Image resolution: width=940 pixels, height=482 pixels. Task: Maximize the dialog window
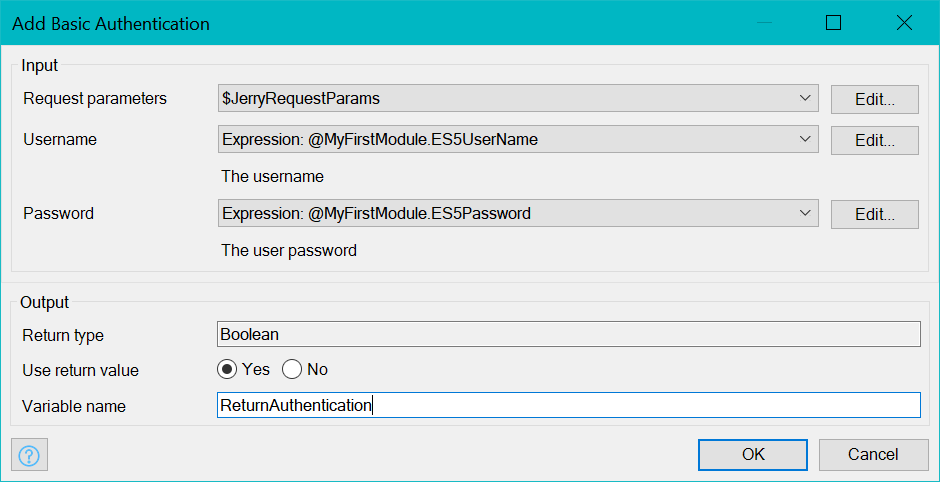click(x=833, y=23)
